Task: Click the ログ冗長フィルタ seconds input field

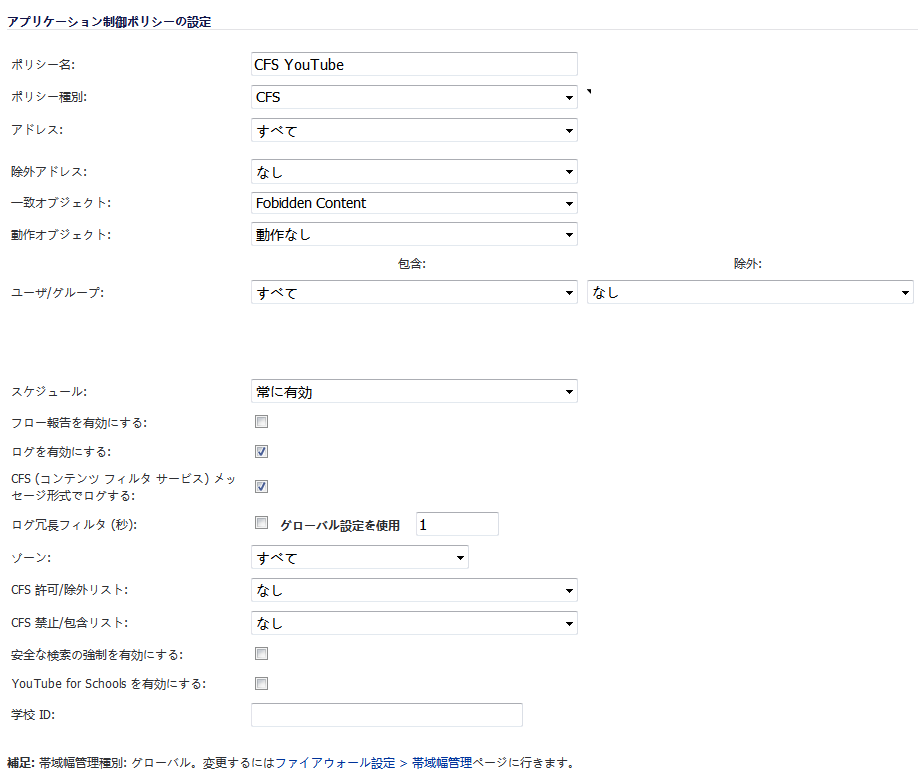Action: click(x=457, y=524)
